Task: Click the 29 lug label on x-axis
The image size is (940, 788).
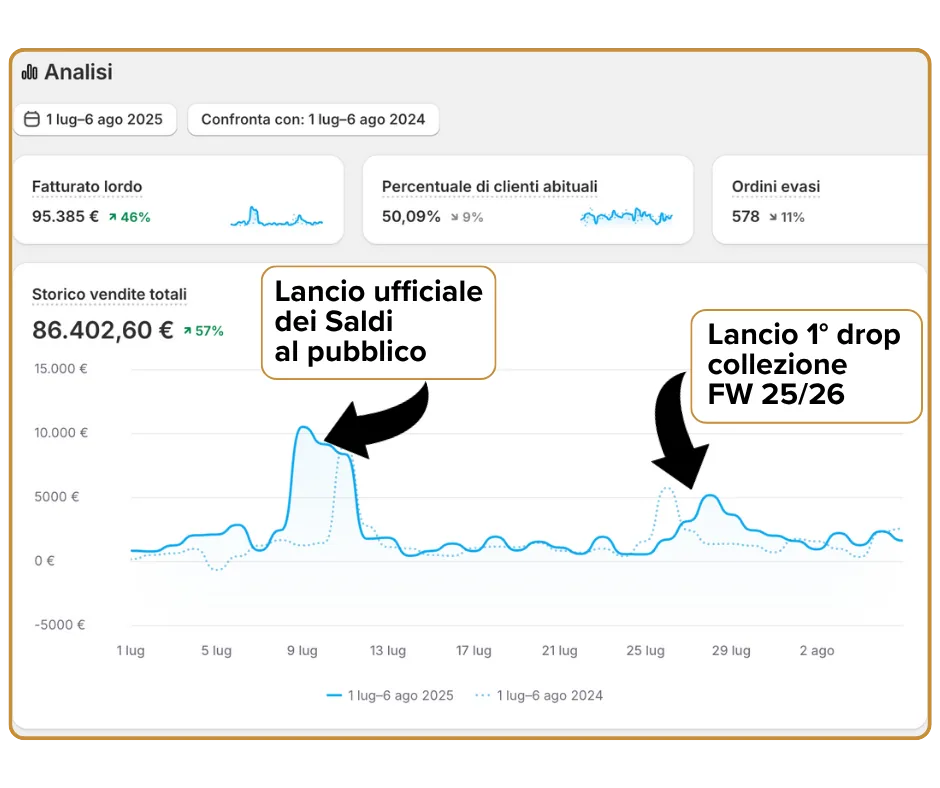Action: (x=731, y=651)
